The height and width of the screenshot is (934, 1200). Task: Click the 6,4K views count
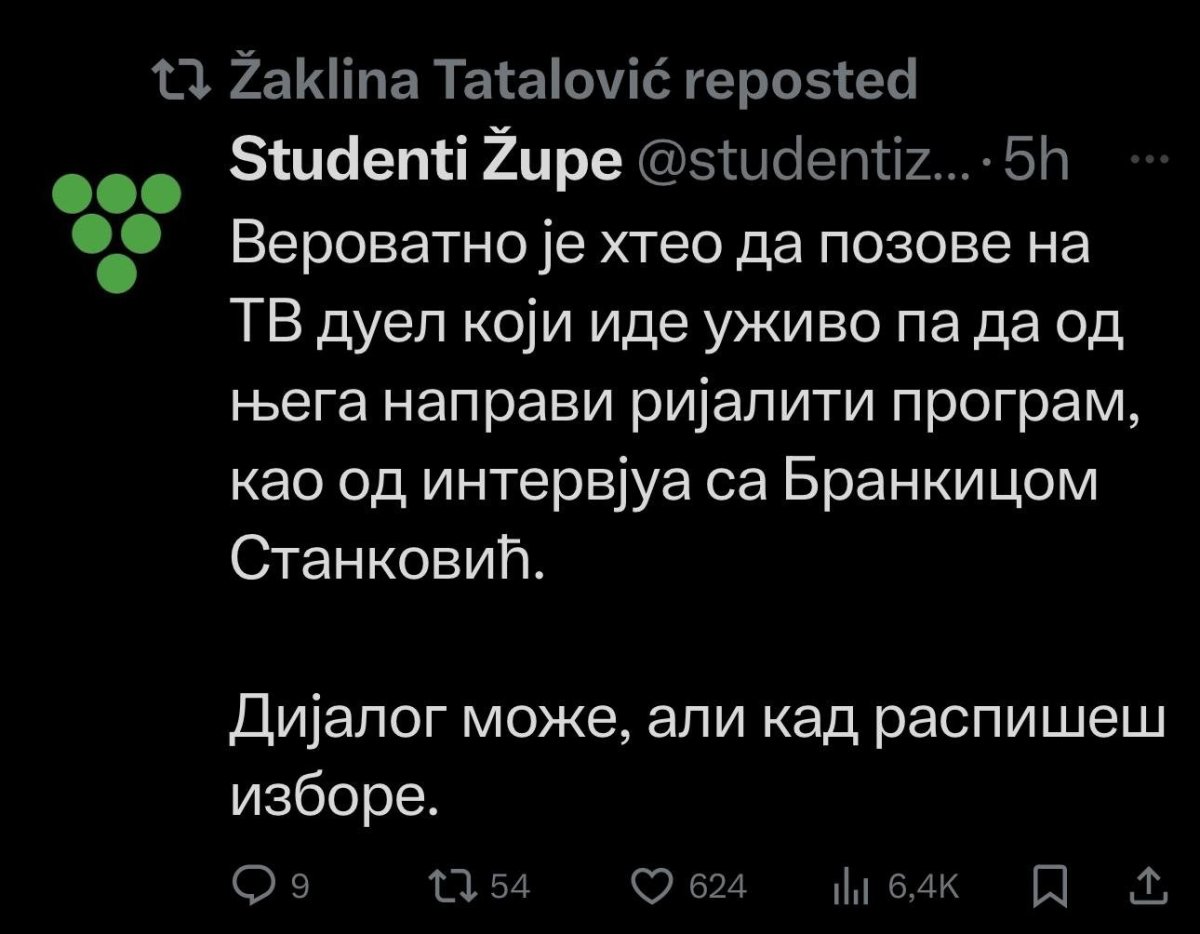(925, 885)
